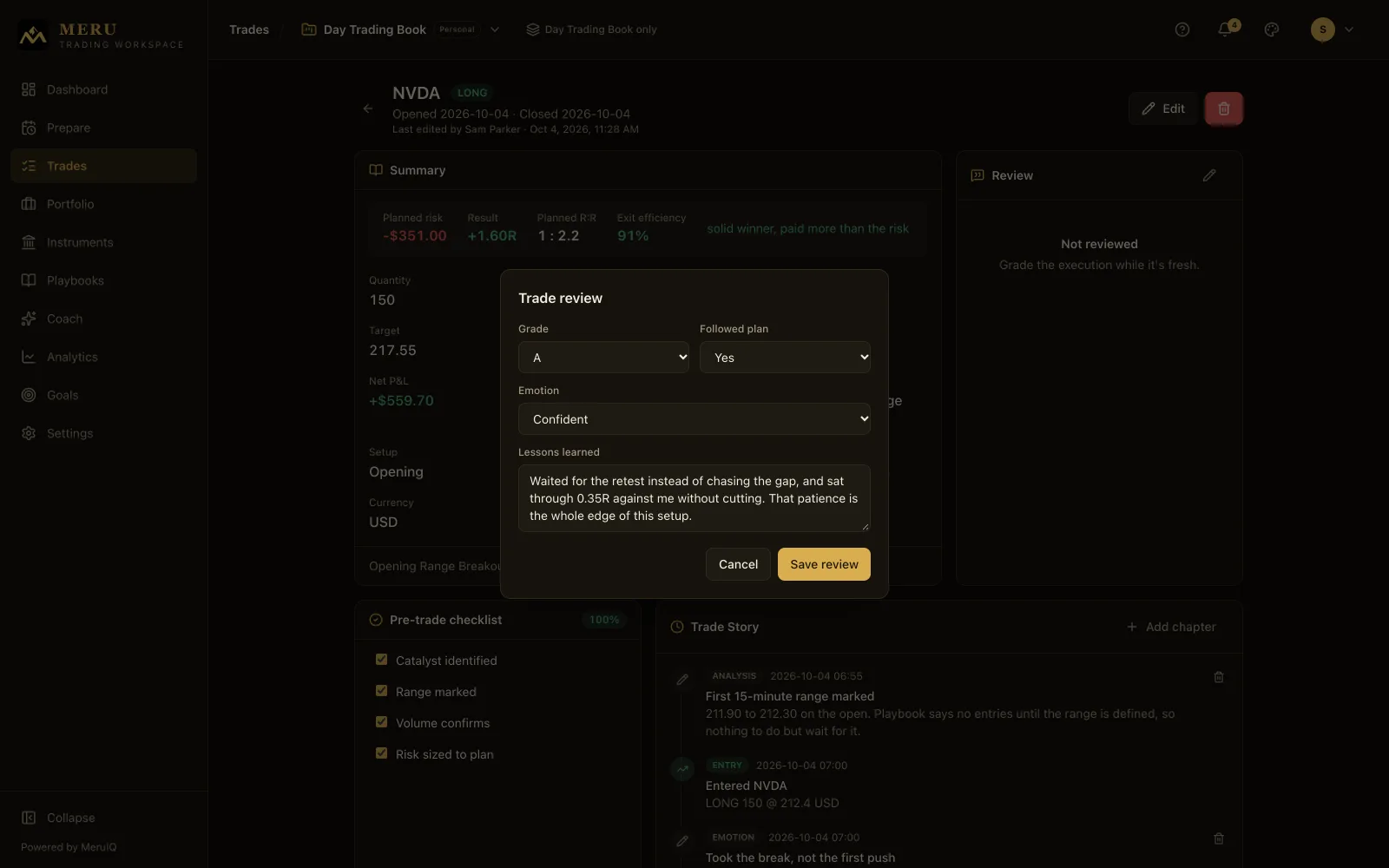Open Goals in sidebar
The height and width of the screenshot is (868, 1389).
pyautogui.click(x=103, y=395)
